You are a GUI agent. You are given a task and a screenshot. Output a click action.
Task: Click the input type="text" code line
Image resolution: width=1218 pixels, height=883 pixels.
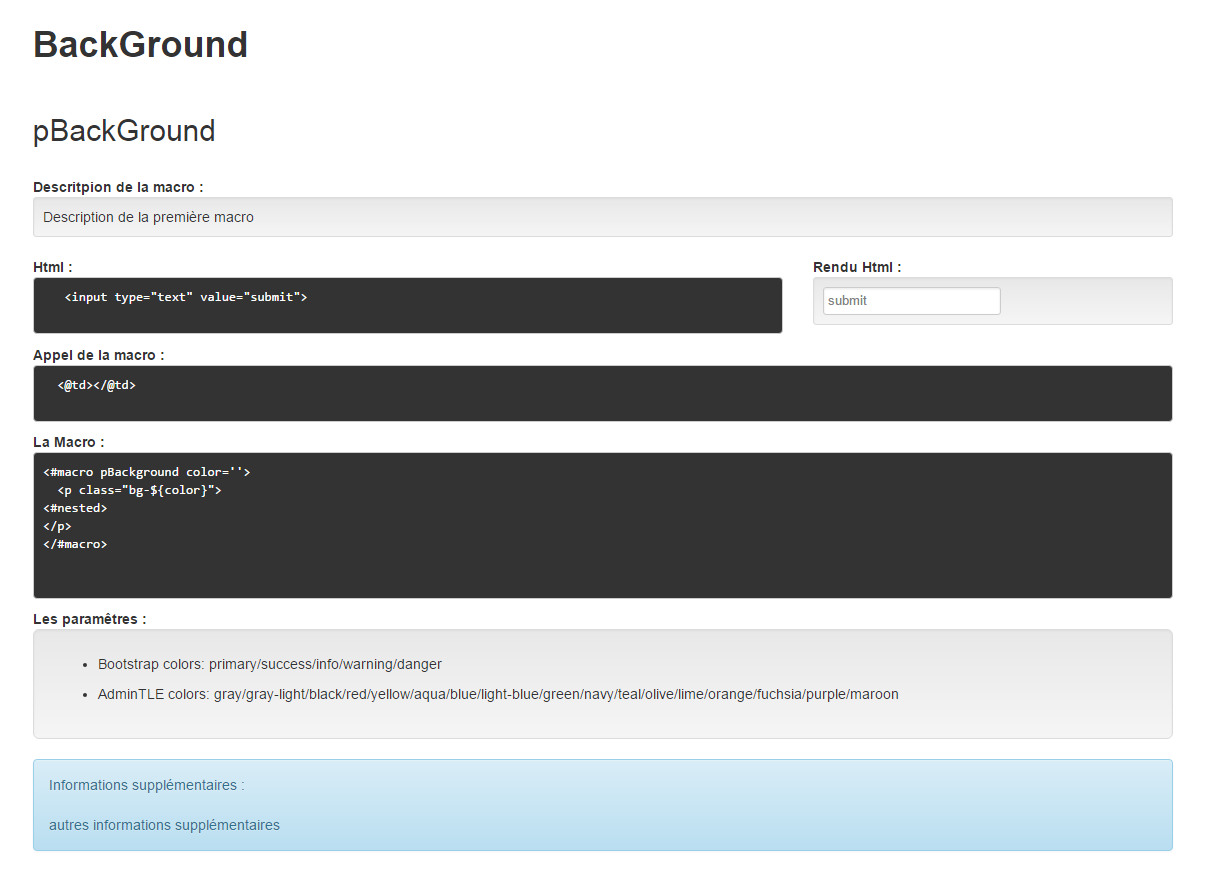pyautogui.click(x=185, y=297)
